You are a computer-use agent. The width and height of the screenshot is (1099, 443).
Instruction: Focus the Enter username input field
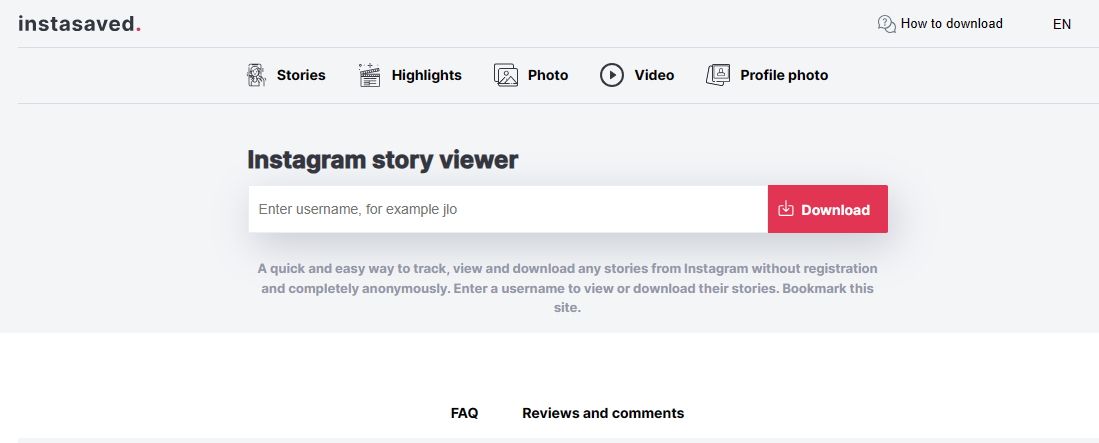pos(508,209)
